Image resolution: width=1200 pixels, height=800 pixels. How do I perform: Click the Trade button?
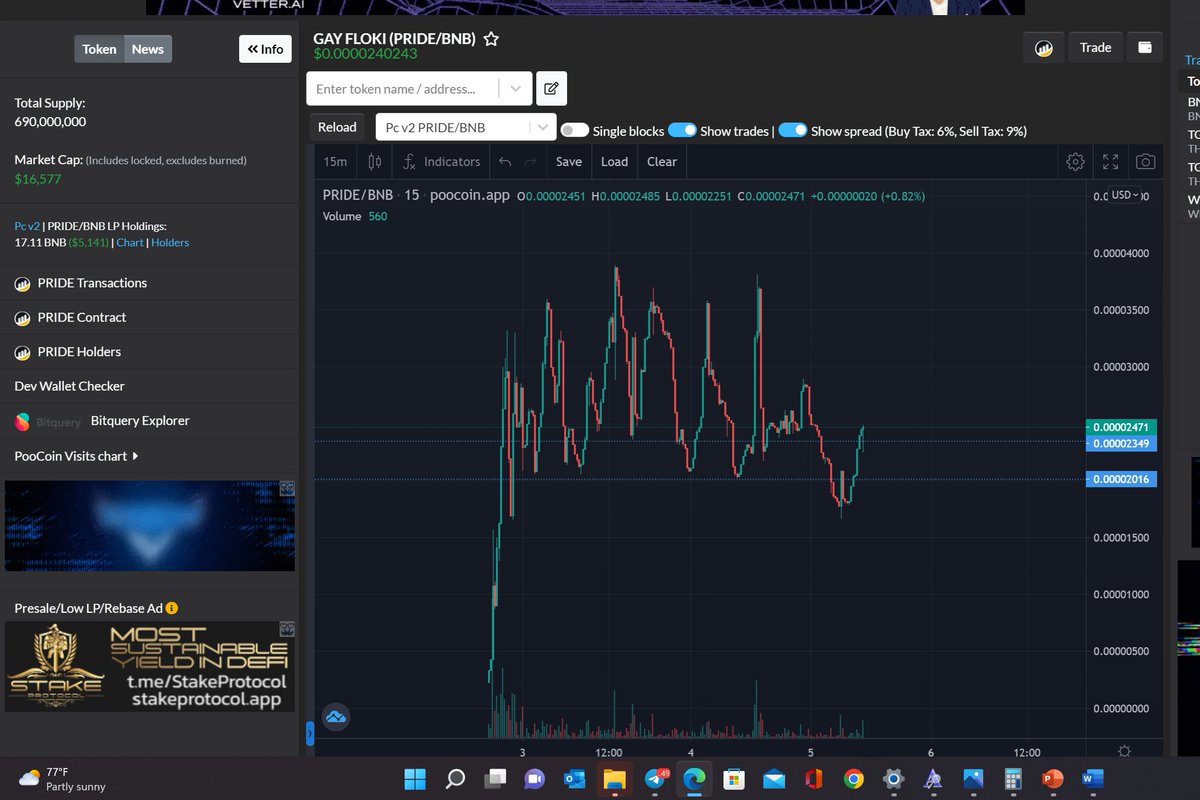(1095, 47)
